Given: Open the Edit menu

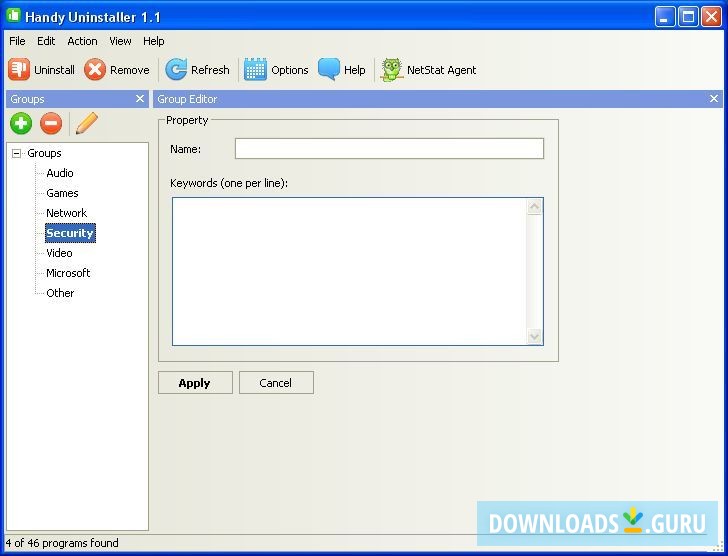Looking at the screenshot, I should [46, 41].
